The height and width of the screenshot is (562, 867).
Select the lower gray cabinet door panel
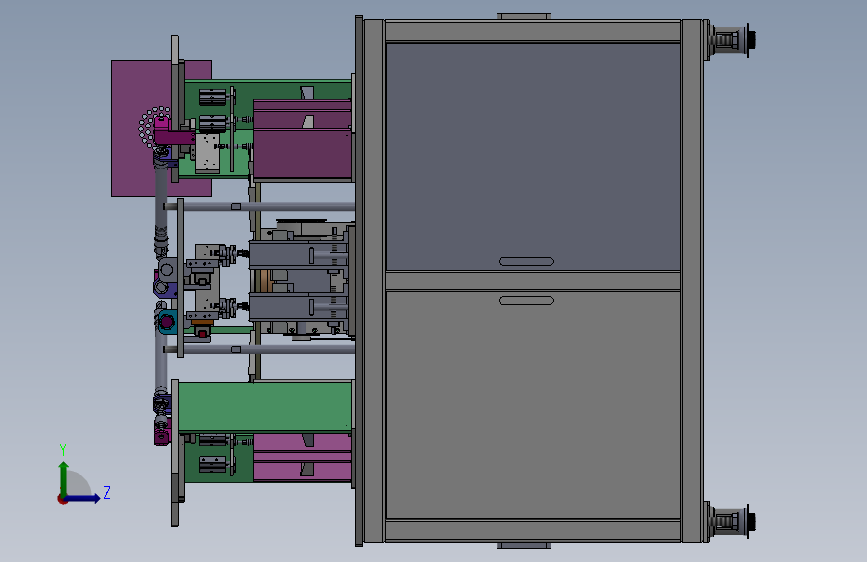pyautogui.click(x=532, y=405)
